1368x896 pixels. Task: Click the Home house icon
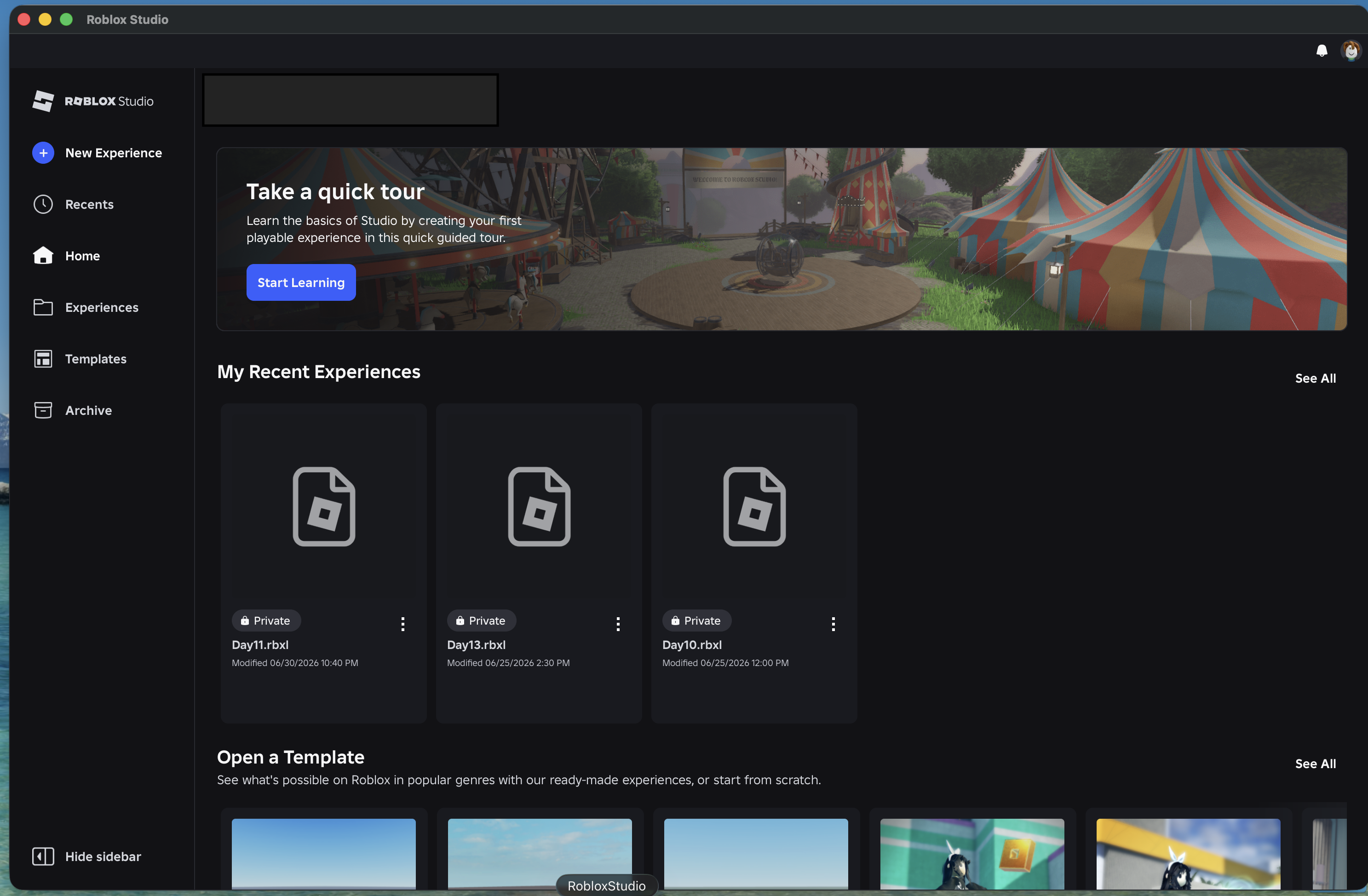point(43,256)
